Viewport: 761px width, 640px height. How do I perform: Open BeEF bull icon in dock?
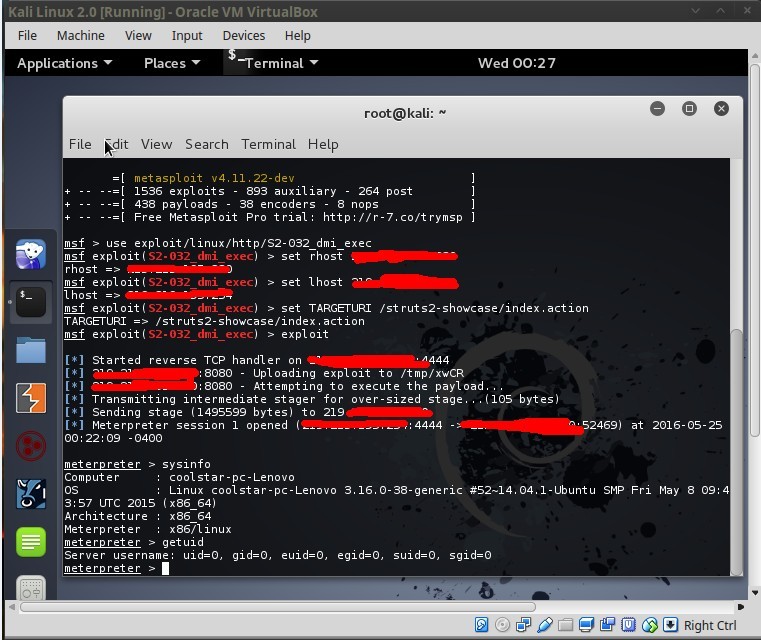(x=31, y=493)
